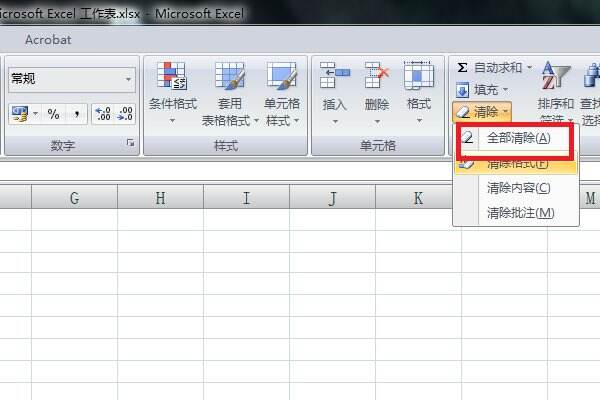This screenshot has height=400, width=600.
Task: Expand the Cell Styles (样式) dropdown arrow
Action: pyautogui.click(x=297, y=121)
